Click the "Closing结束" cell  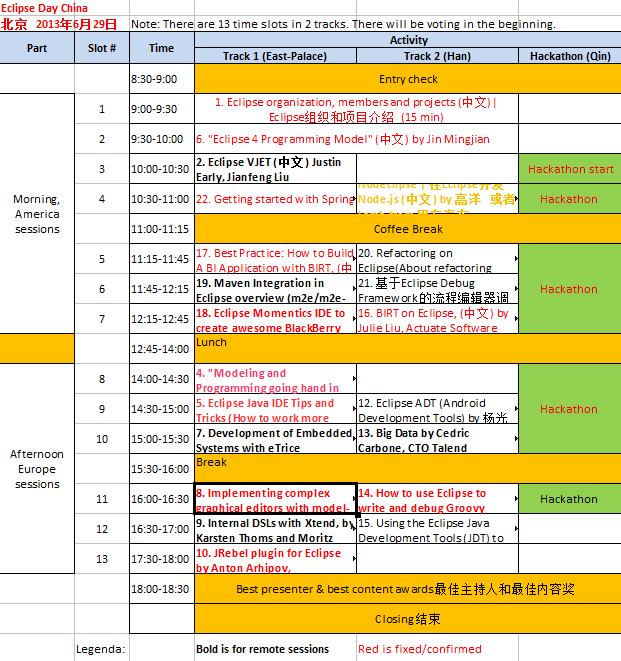tap(408, 618)
